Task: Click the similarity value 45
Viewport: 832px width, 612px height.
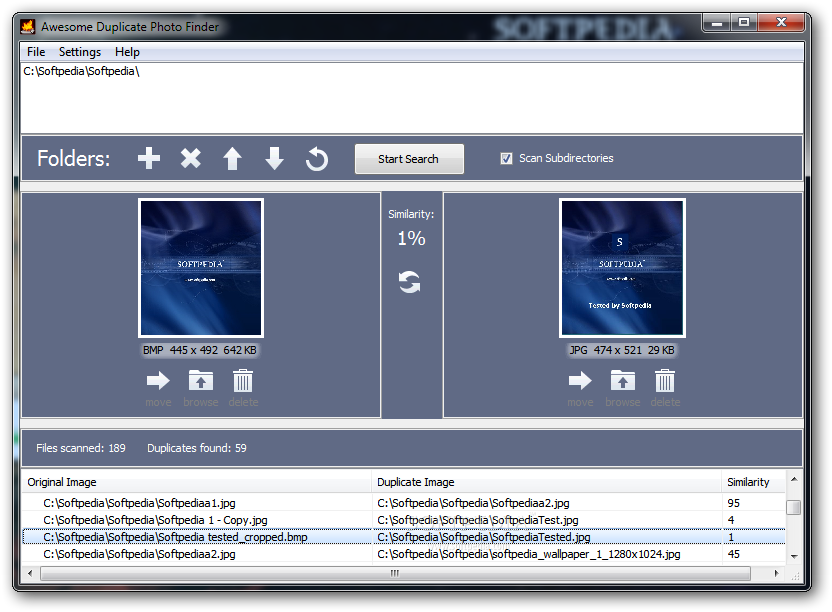Action: [x=734, y=554]
